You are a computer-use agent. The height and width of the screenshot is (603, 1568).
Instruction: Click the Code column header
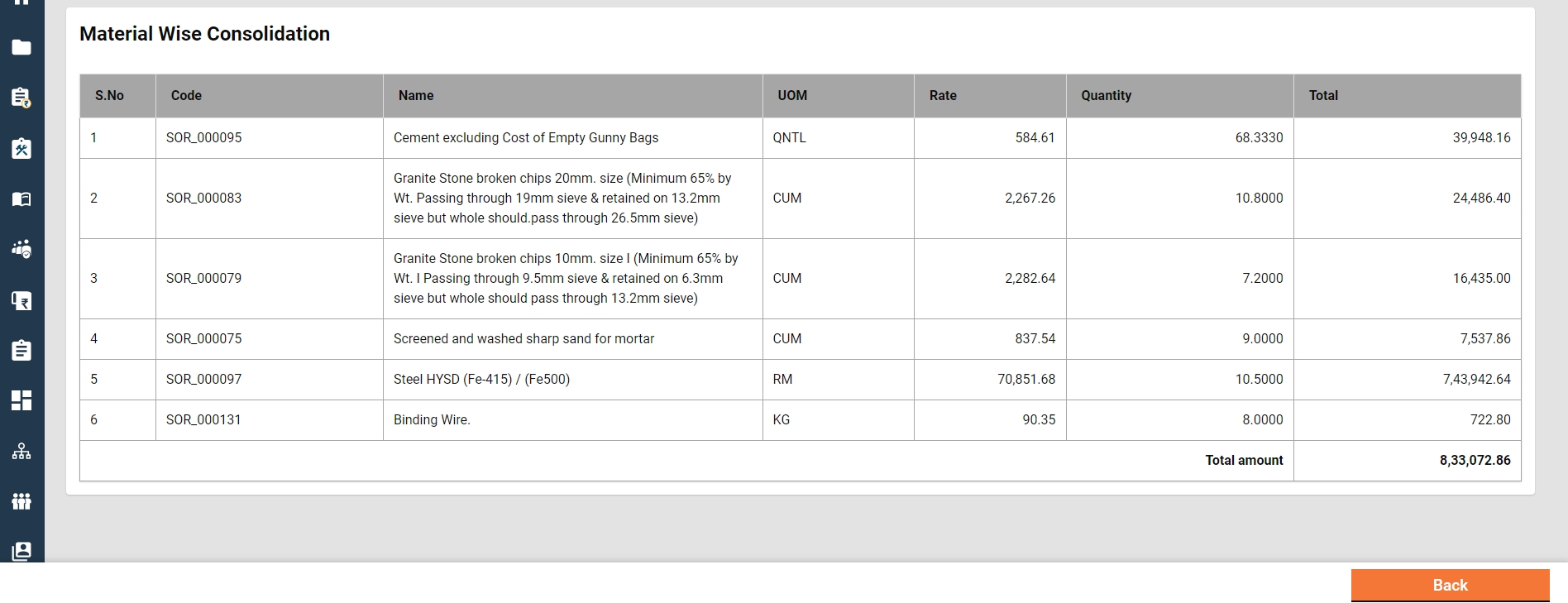(186, 96)
